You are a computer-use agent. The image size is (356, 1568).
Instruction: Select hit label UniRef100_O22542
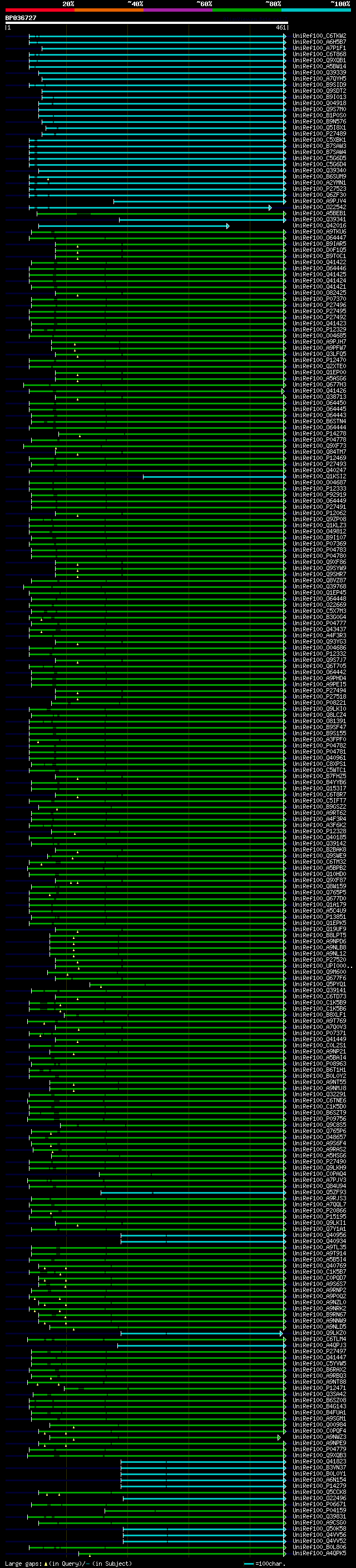point(319,207)
